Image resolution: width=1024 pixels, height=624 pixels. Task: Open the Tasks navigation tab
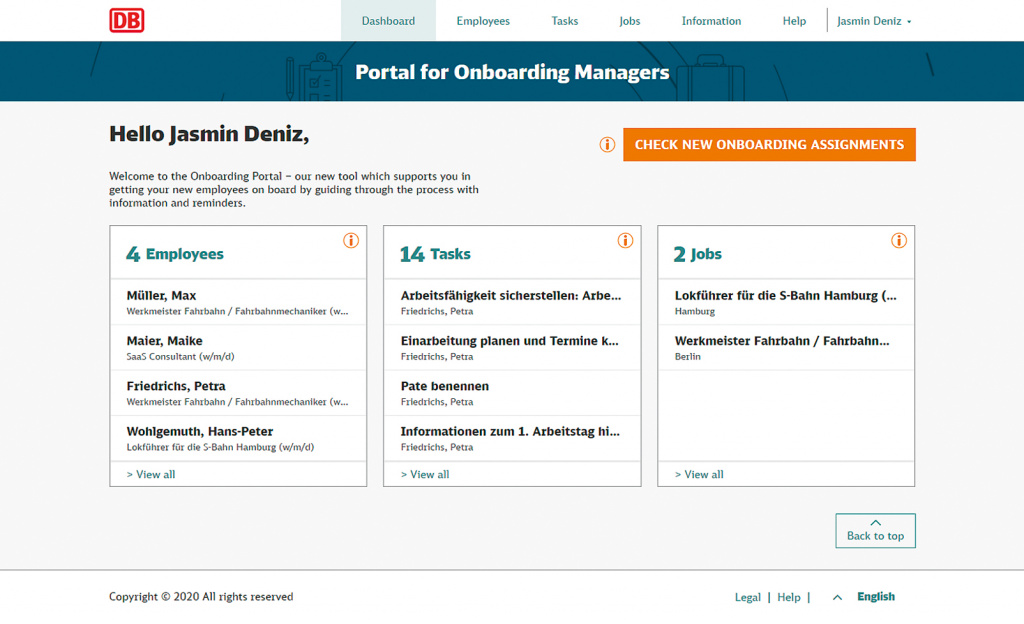(x=564, y=21)
